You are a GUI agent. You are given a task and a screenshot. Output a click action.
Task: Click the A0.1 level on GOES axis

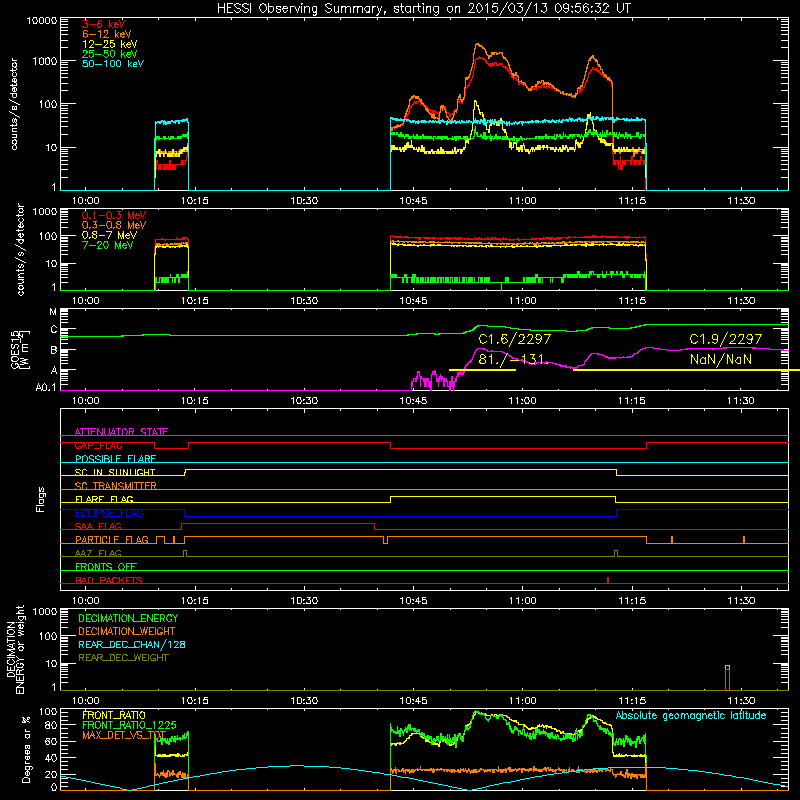coord(46,388)
